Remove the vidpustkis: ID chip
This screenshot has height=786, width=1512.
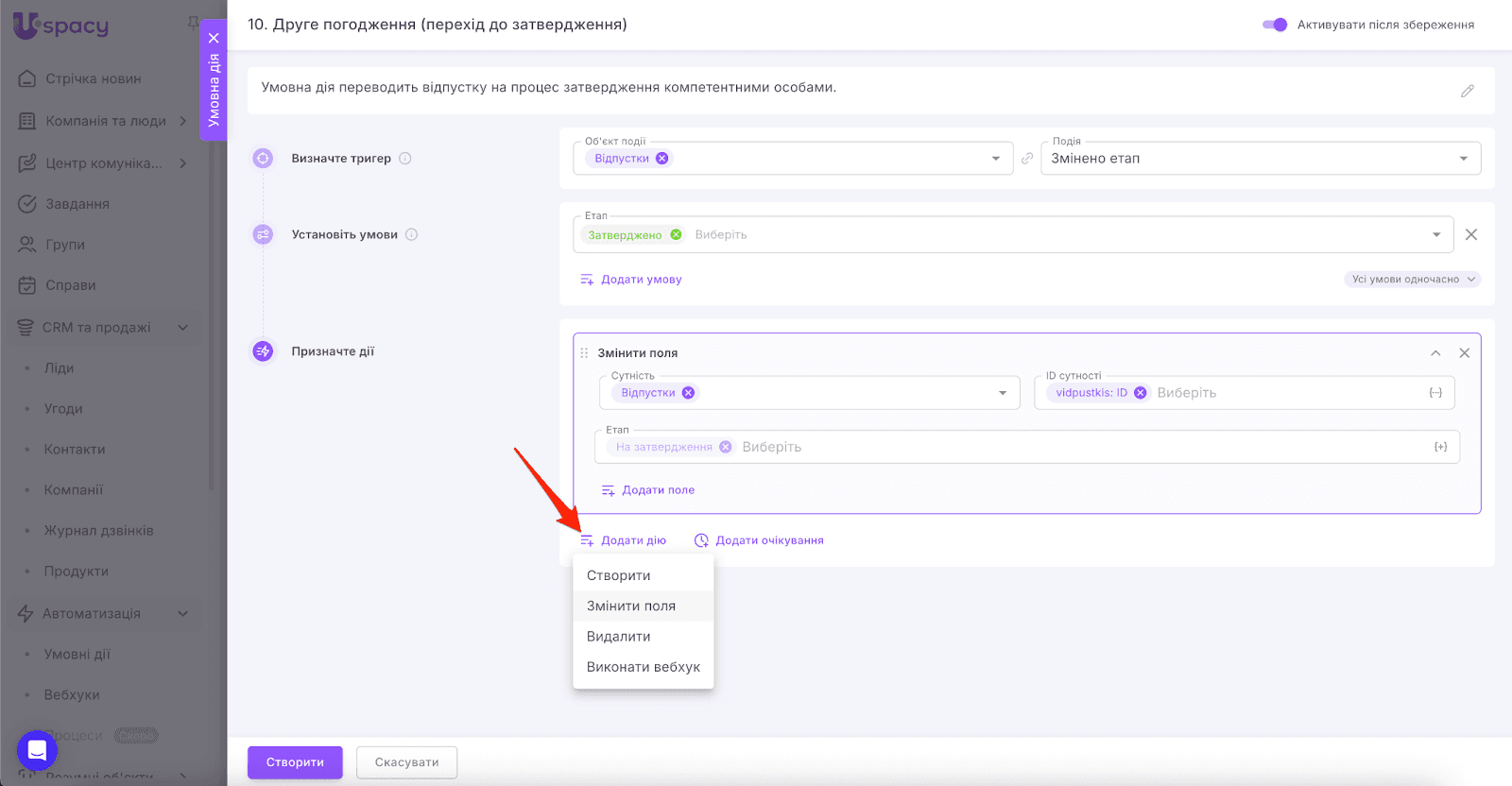1141,393
